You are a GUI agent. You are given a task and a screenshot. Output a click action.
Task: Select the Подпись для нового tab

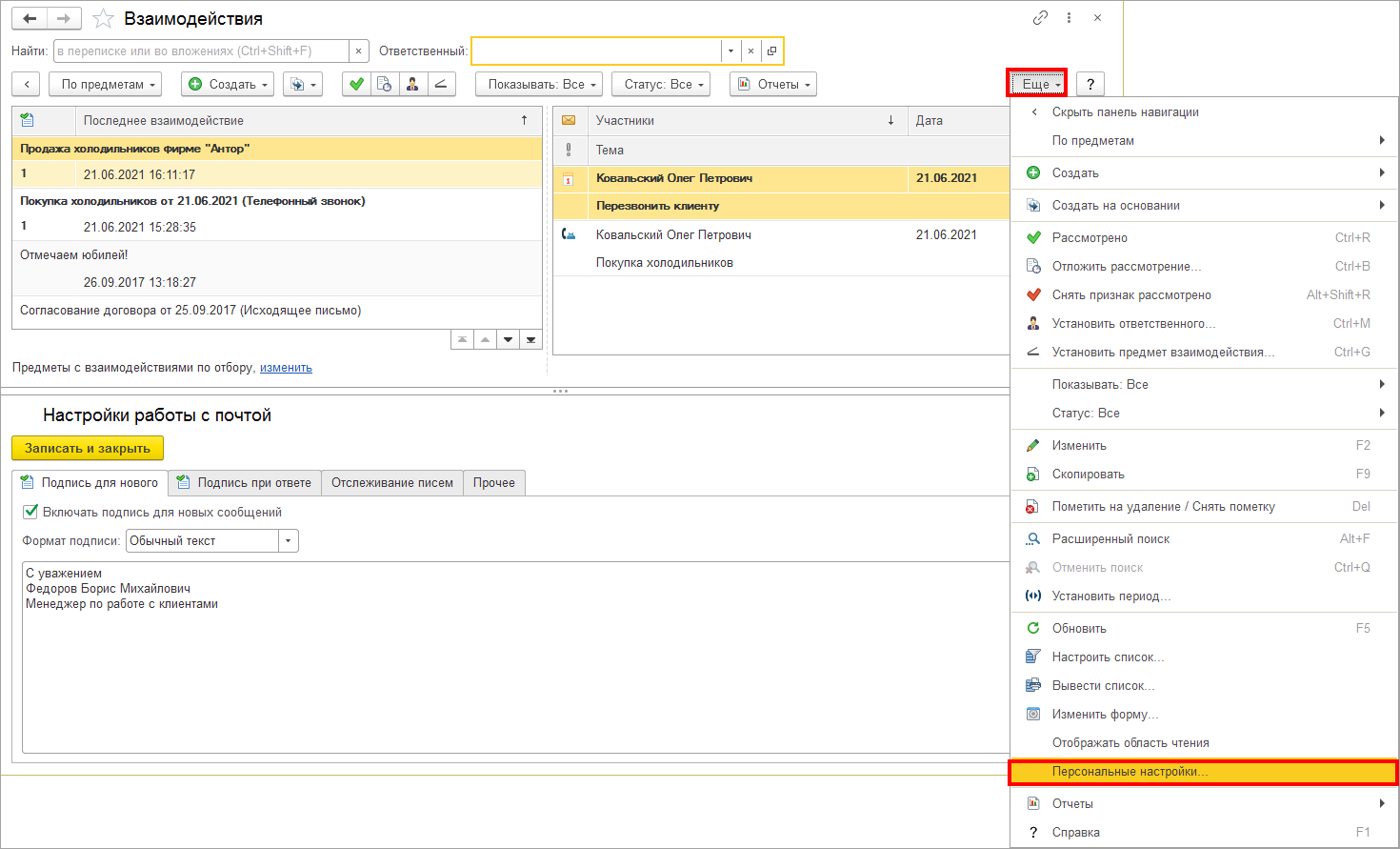(x=90, y=483)
